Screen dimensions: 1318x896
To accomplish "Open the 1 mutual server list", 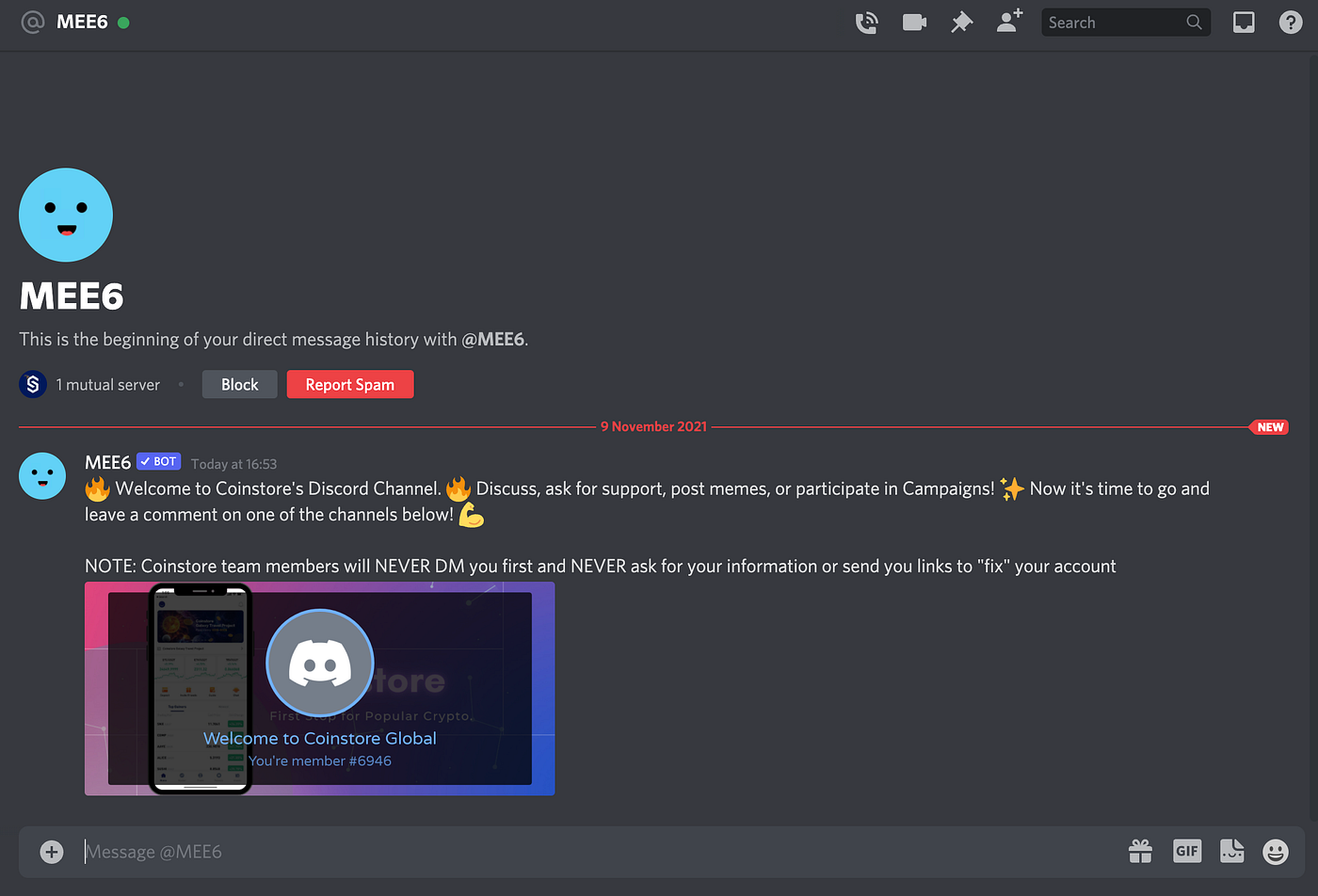I will click(x=107, y=385).
